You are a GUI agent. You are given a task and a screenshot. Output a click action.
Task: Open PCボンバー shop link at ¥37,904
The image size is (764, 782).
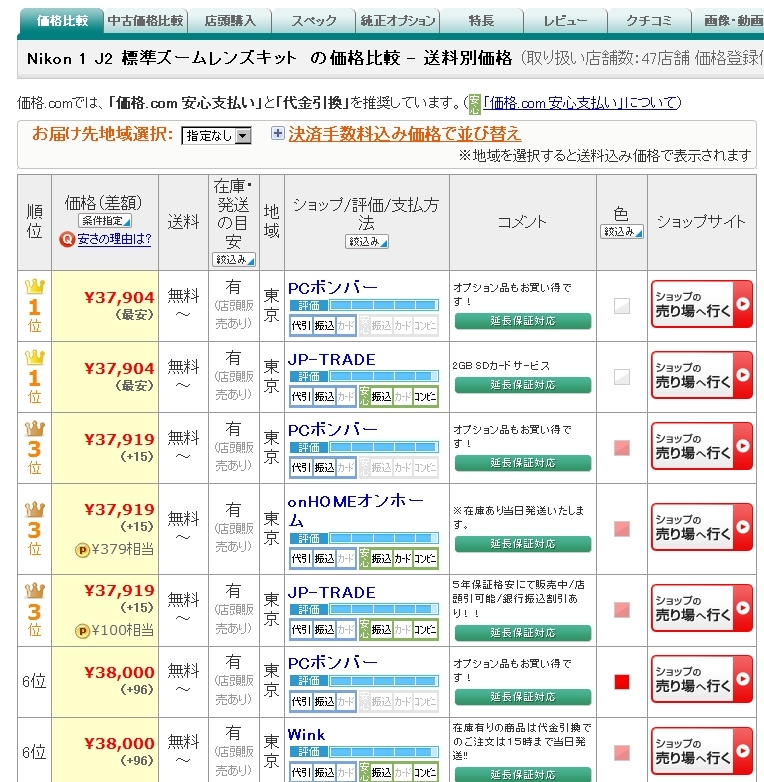pyautogui.click(x=333, y=288)
